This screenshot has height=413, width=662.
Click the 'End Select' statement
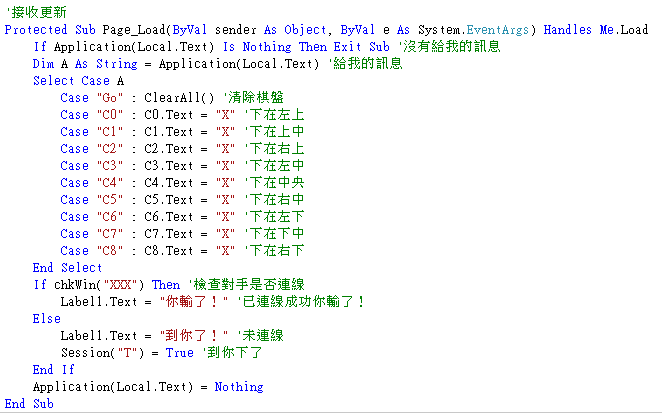click(x=67, y=267)
